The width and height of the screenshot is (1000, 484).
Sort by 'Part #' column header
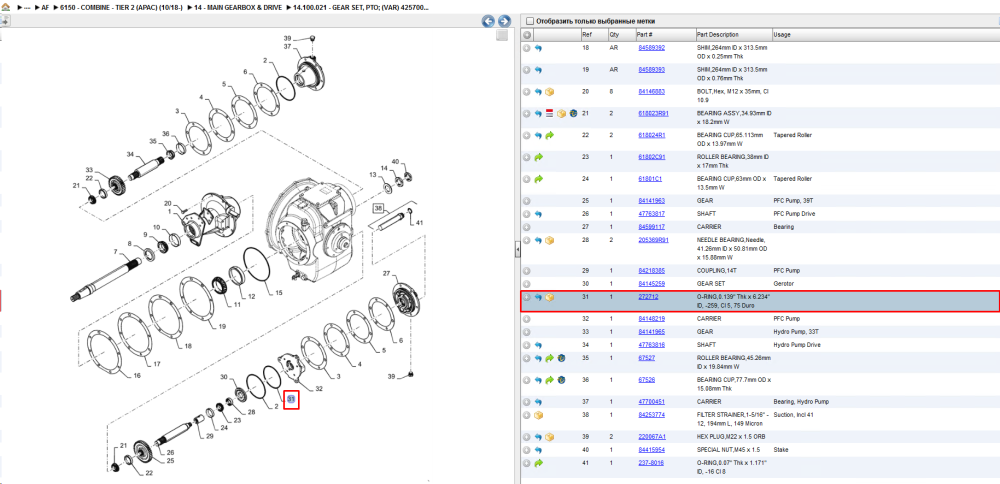pyautogui.click(x=645, y=34)
